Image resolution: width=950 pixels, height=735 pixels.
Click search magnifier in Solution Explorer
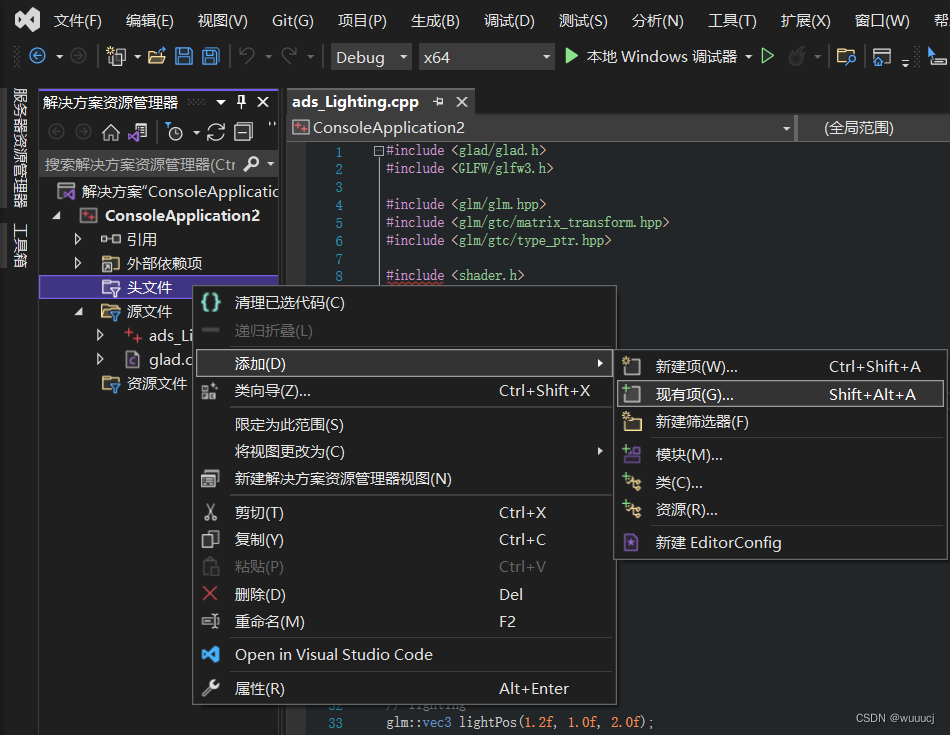pyautogui.click(x=251, y=164)
